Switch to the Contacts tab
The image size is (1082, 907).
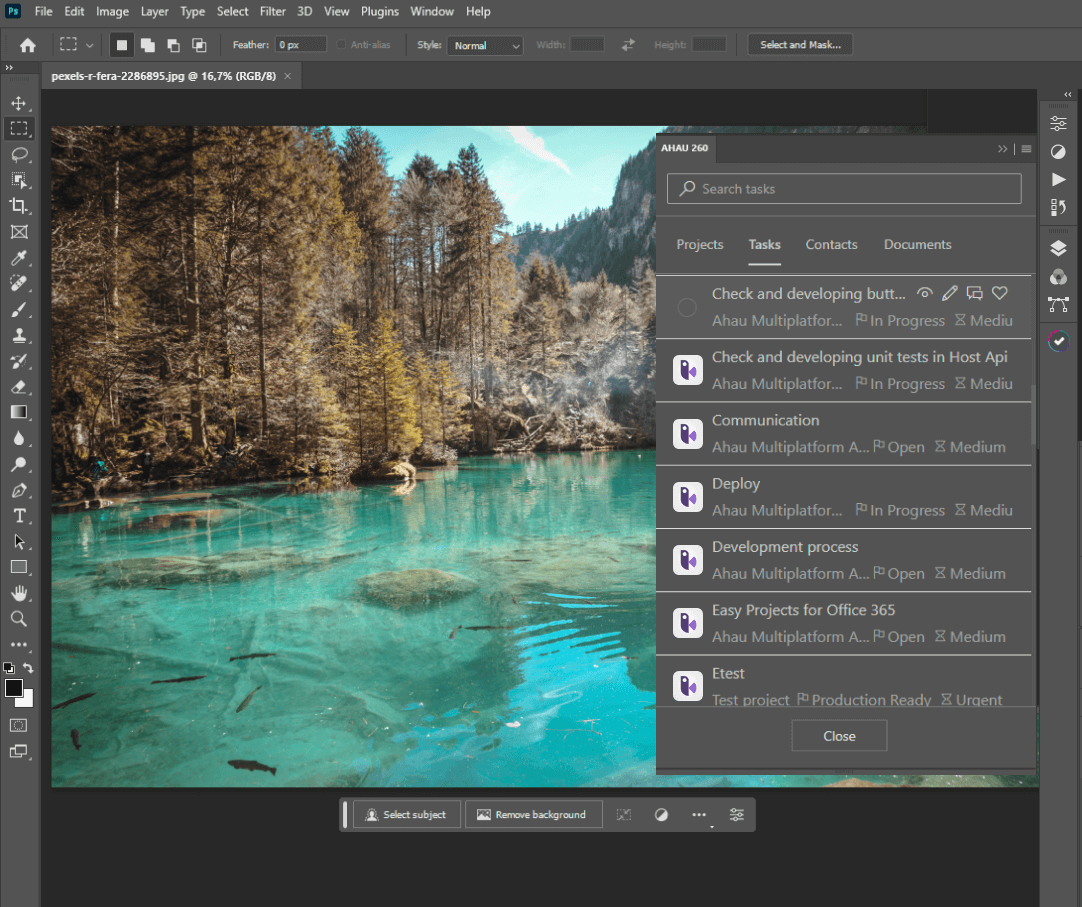[831, 244]
